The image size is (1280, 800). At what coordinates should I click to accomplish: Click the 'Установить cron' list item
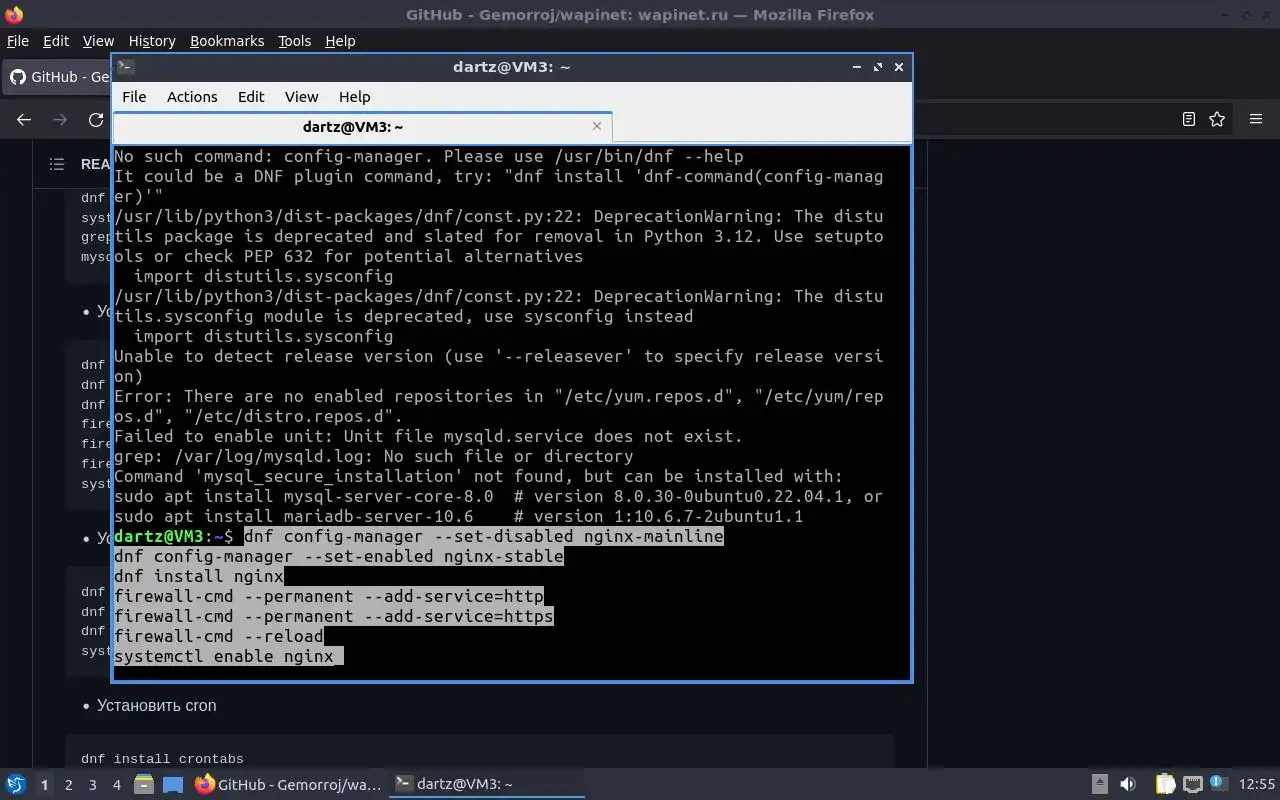tap(156, 705)
